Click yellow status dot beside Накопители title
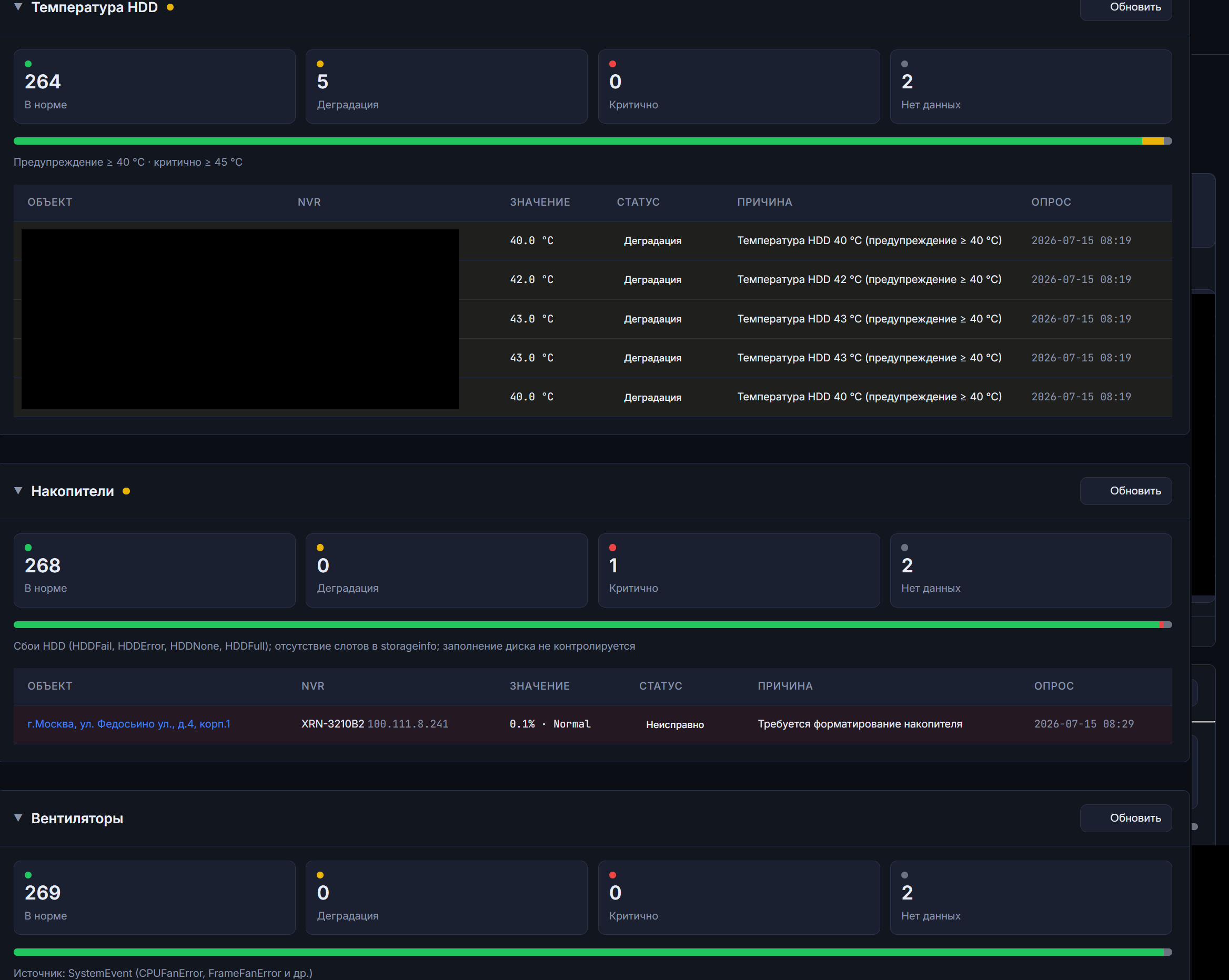1229x980 pixels. pyautogui.click(x=126, y=491)
